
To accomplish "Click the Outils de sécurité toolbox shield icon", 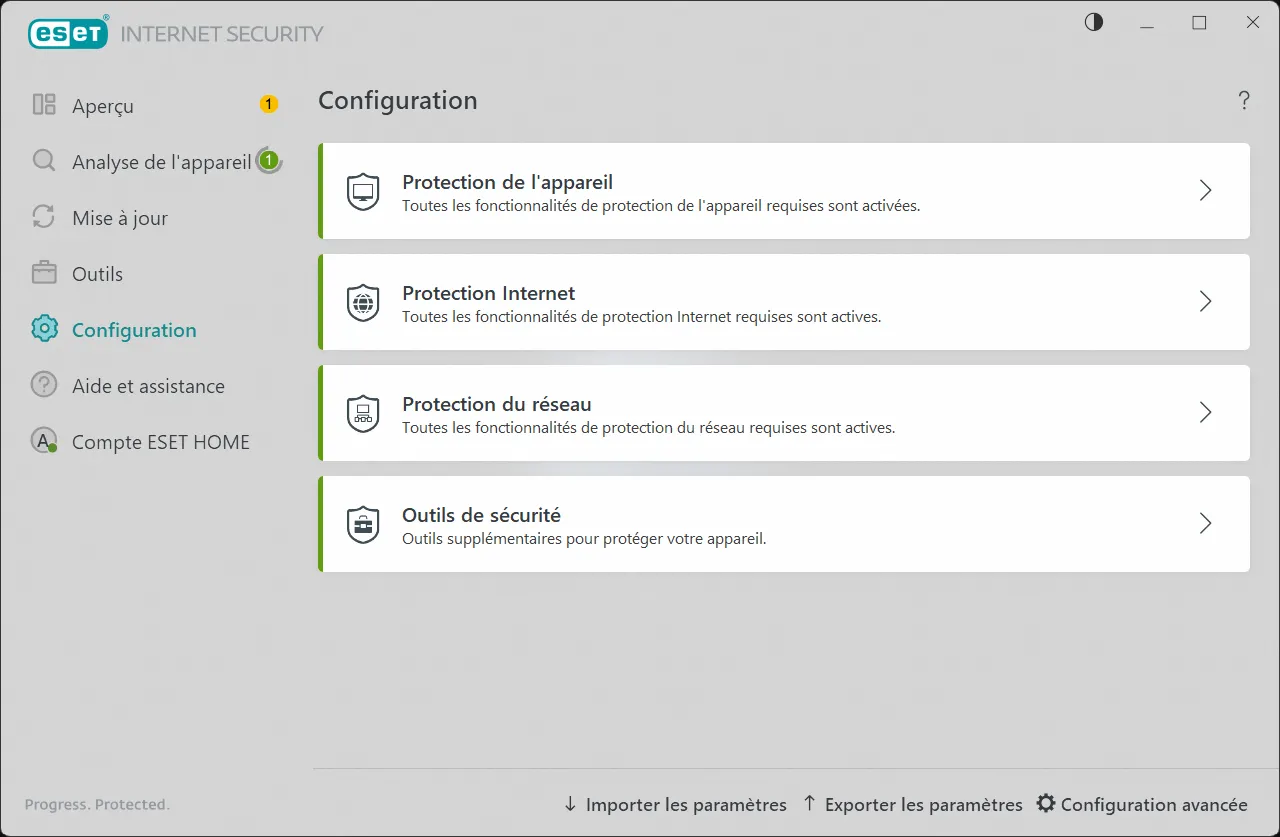I will pos(363,524).
